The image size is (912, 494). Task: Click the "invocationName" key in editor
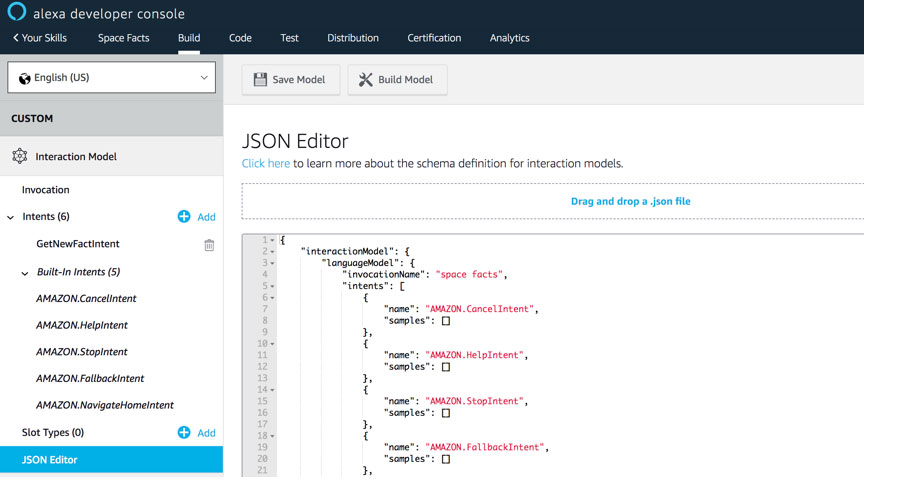coord(384,274)
